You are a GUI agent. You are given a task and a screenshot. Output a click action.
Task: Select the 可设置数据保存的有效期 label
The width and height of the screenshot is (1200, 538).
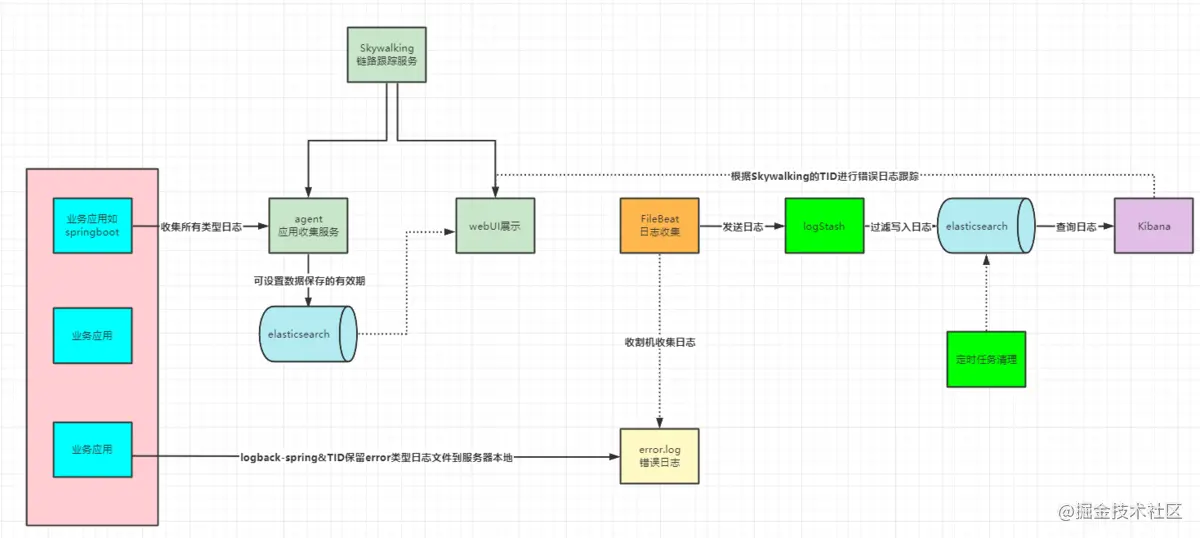tap(309, 281)
